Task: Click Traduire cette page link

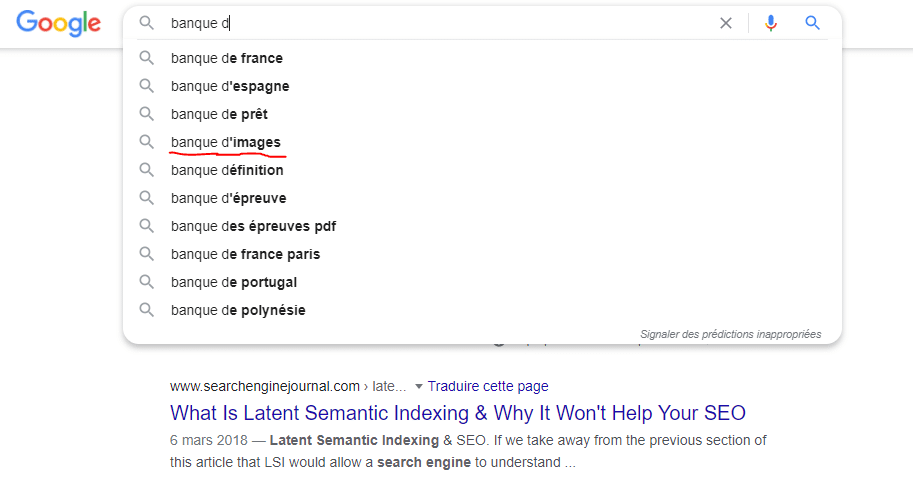Action: (x=488, y=386)
